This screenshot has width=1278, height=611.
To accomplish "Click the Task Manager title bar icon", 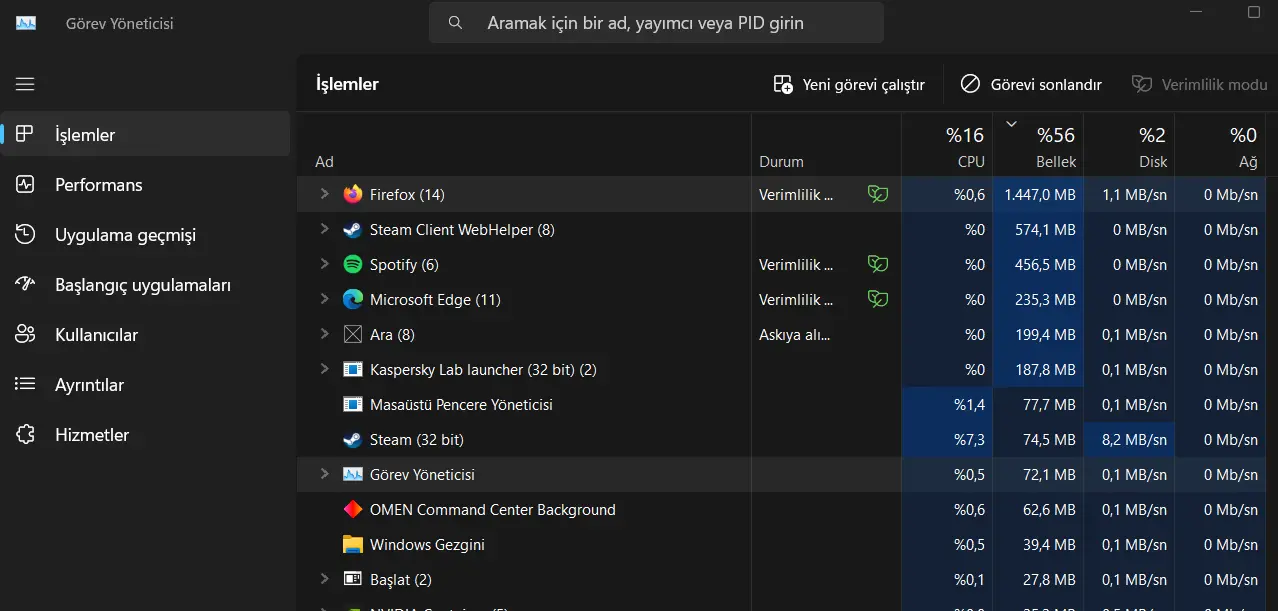I will (26, 23).
